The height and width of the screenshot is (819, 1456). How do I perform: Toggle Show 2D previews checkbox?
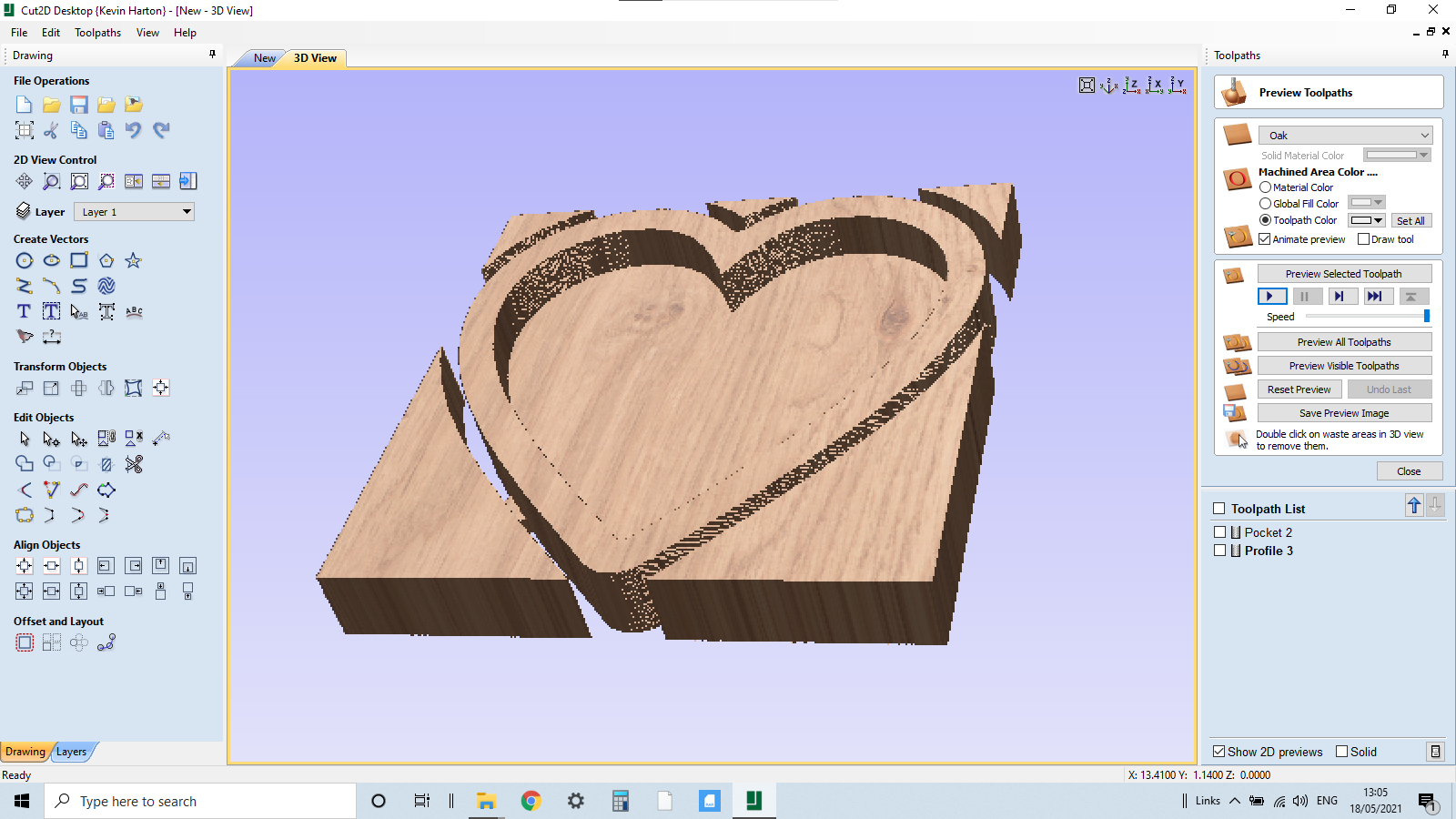[1219, 752]
